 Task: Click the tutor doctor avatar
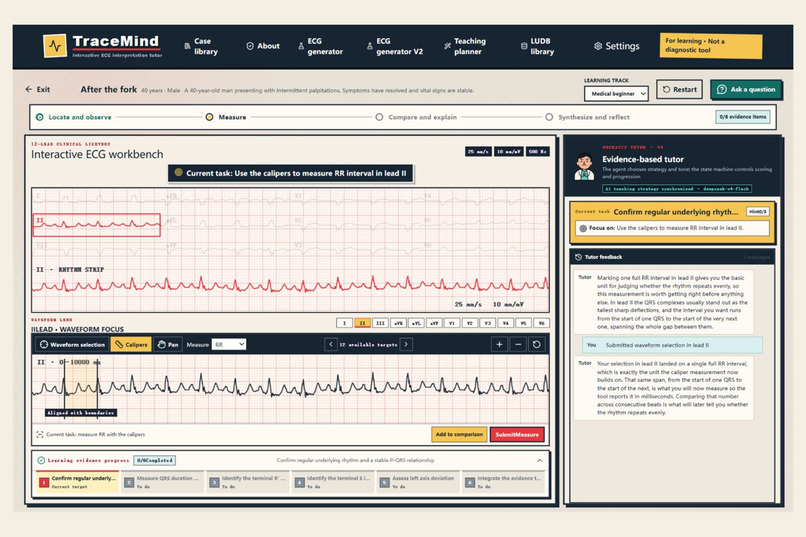(584, 166)
